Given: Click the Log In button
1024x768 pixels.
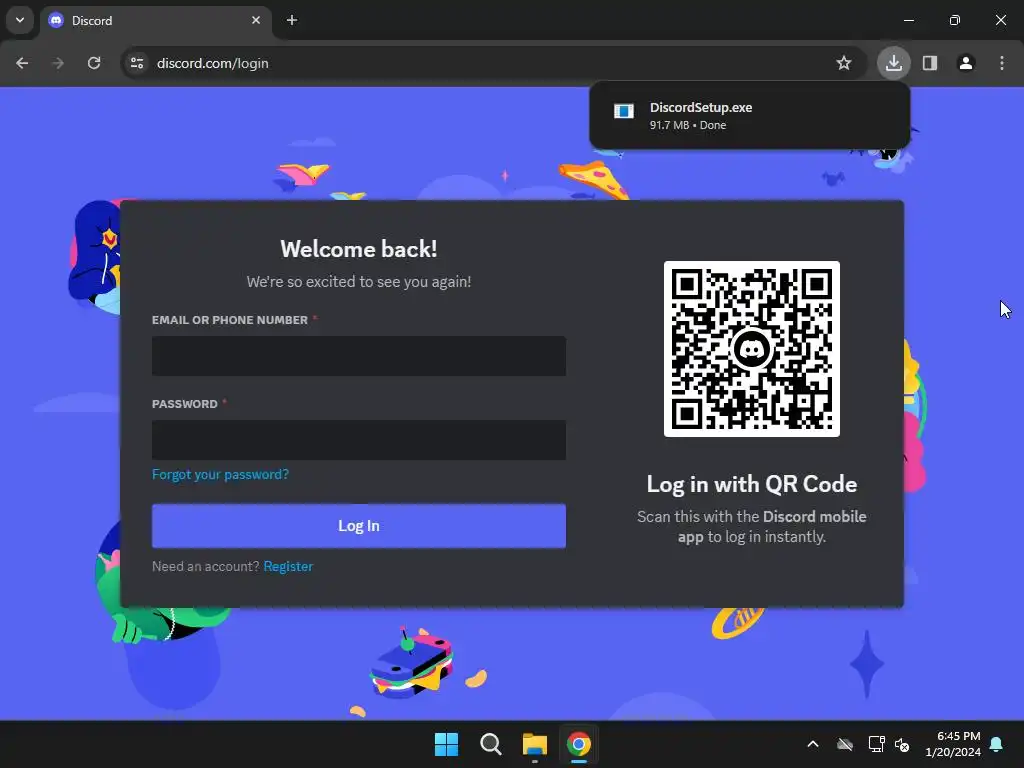Looking at the screenshot, I should pos(359,526).
